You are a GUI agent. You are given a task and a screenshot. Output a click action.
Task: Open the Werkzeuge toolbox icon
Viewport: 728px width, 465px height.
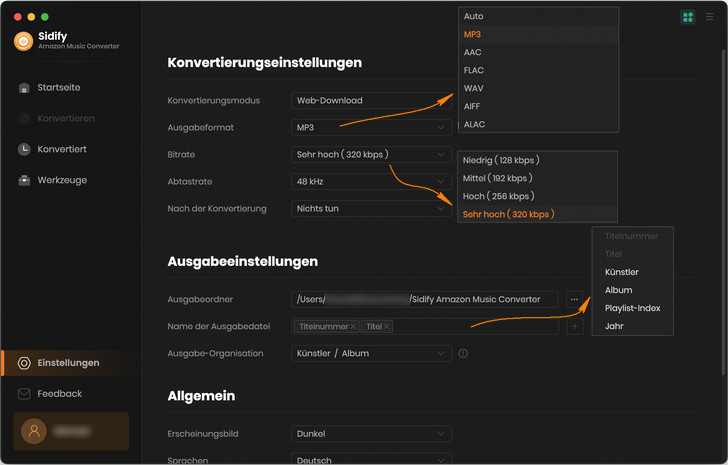click(24, 180)
